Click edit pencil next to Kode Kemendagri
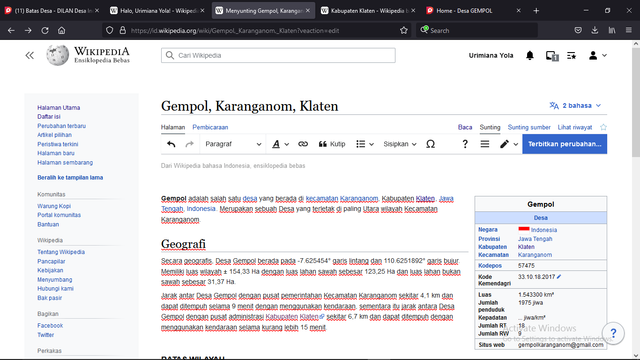The width and height of the screenshot is (640, 360). [559, 277]
